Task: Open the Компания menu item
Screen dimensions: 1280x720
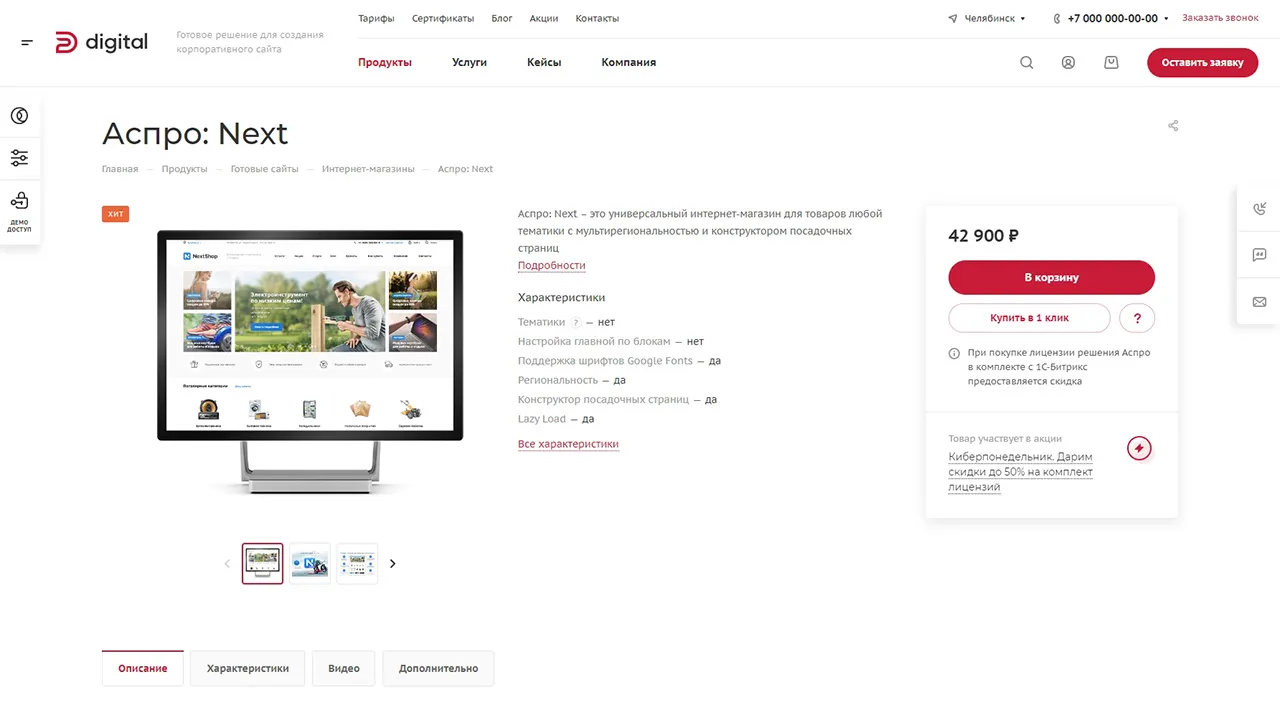Action: [629, 62]
